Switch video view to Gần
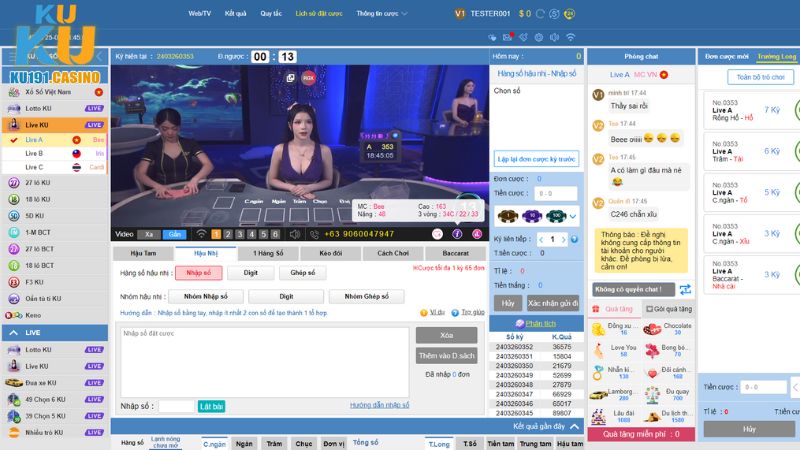This screenshot has height=450, width=800. click(x=174, y=234)
